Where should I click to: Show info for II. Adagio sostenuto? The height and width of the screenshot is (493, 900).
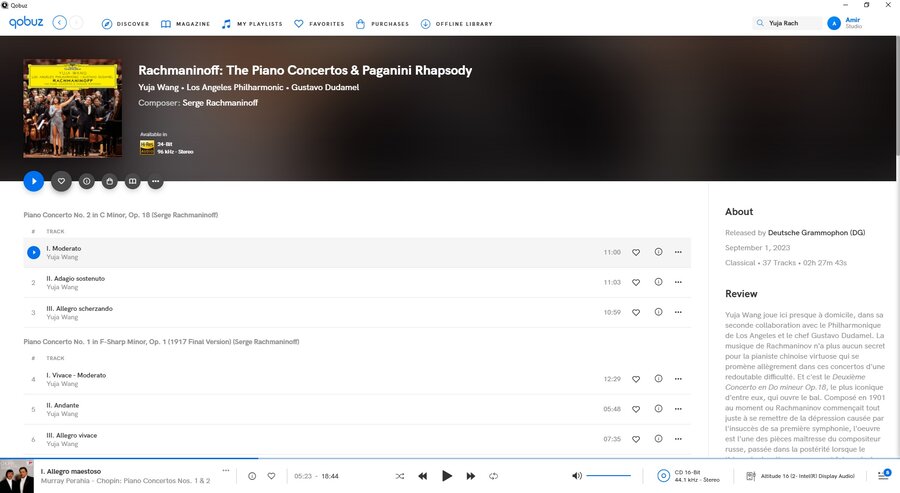click(x=658, y=282)
